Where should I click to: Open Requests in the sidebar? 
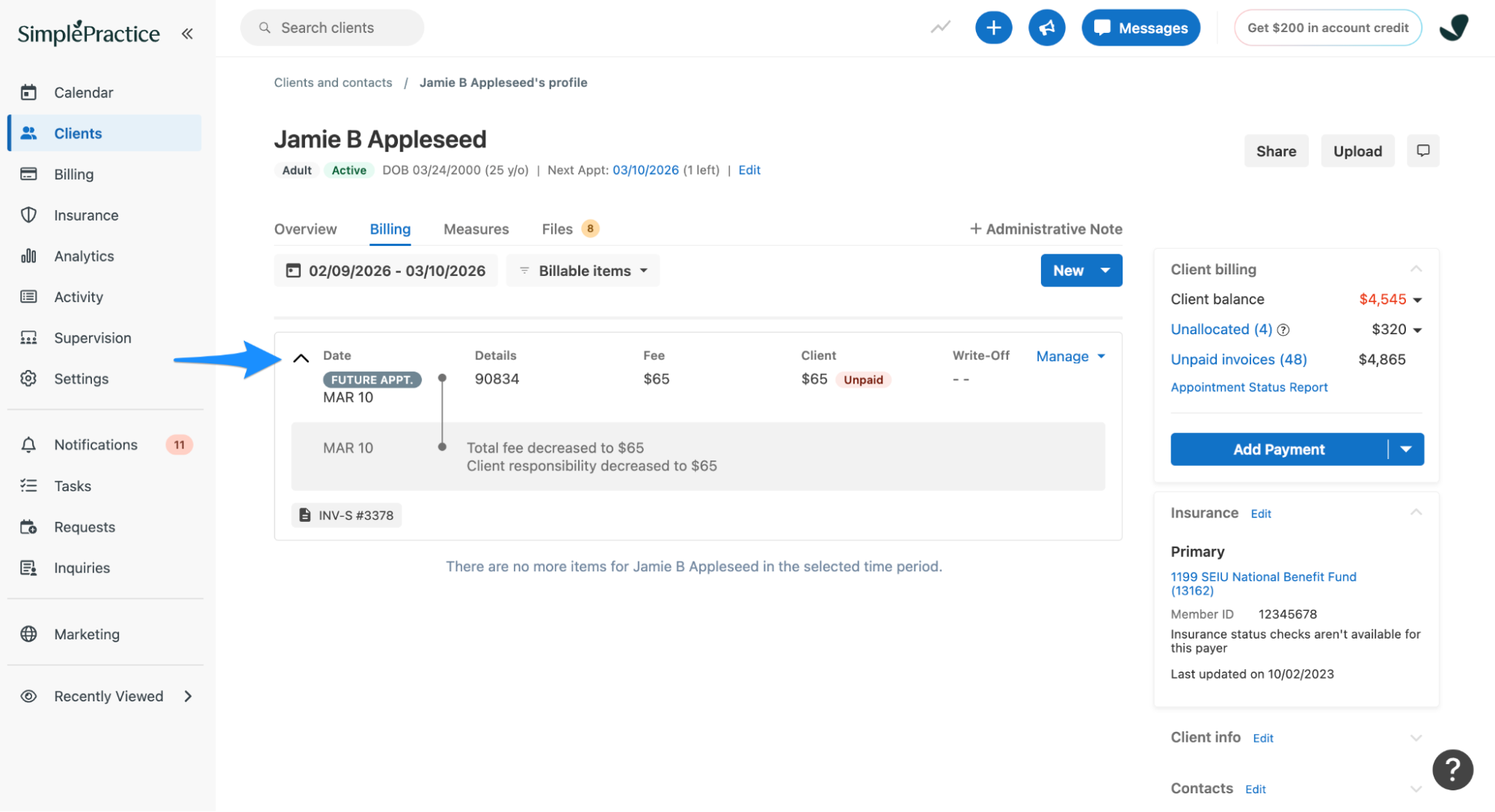point(84,527)
